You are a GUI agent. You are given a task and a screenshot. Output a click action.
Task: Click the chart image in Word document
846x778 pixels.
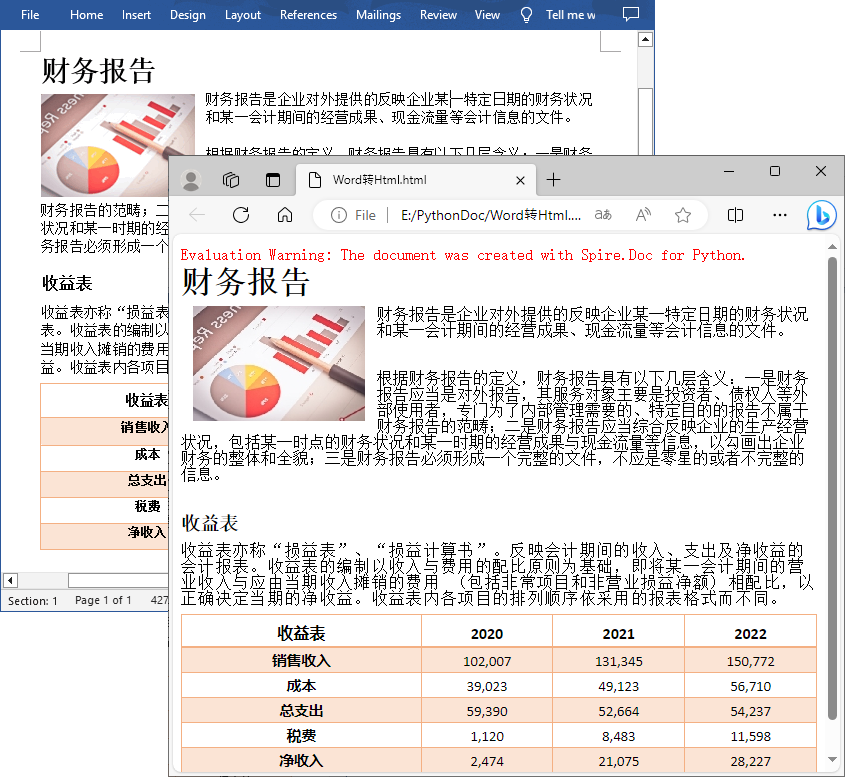click(118, 146)
